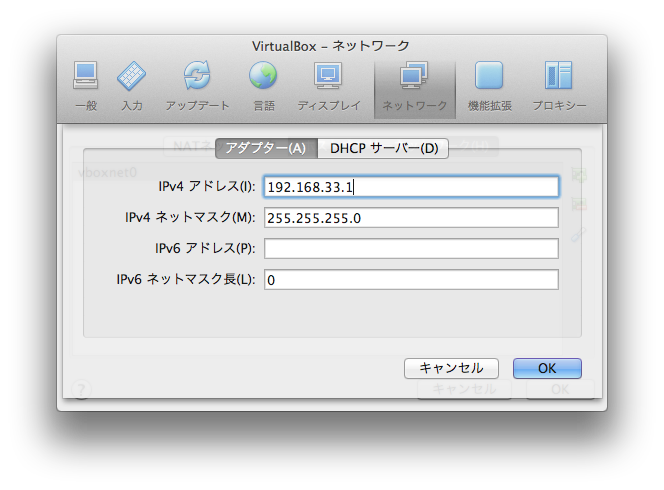
Task: Click the キャンセル button in the sheet
Action: [x=451, y=368]
